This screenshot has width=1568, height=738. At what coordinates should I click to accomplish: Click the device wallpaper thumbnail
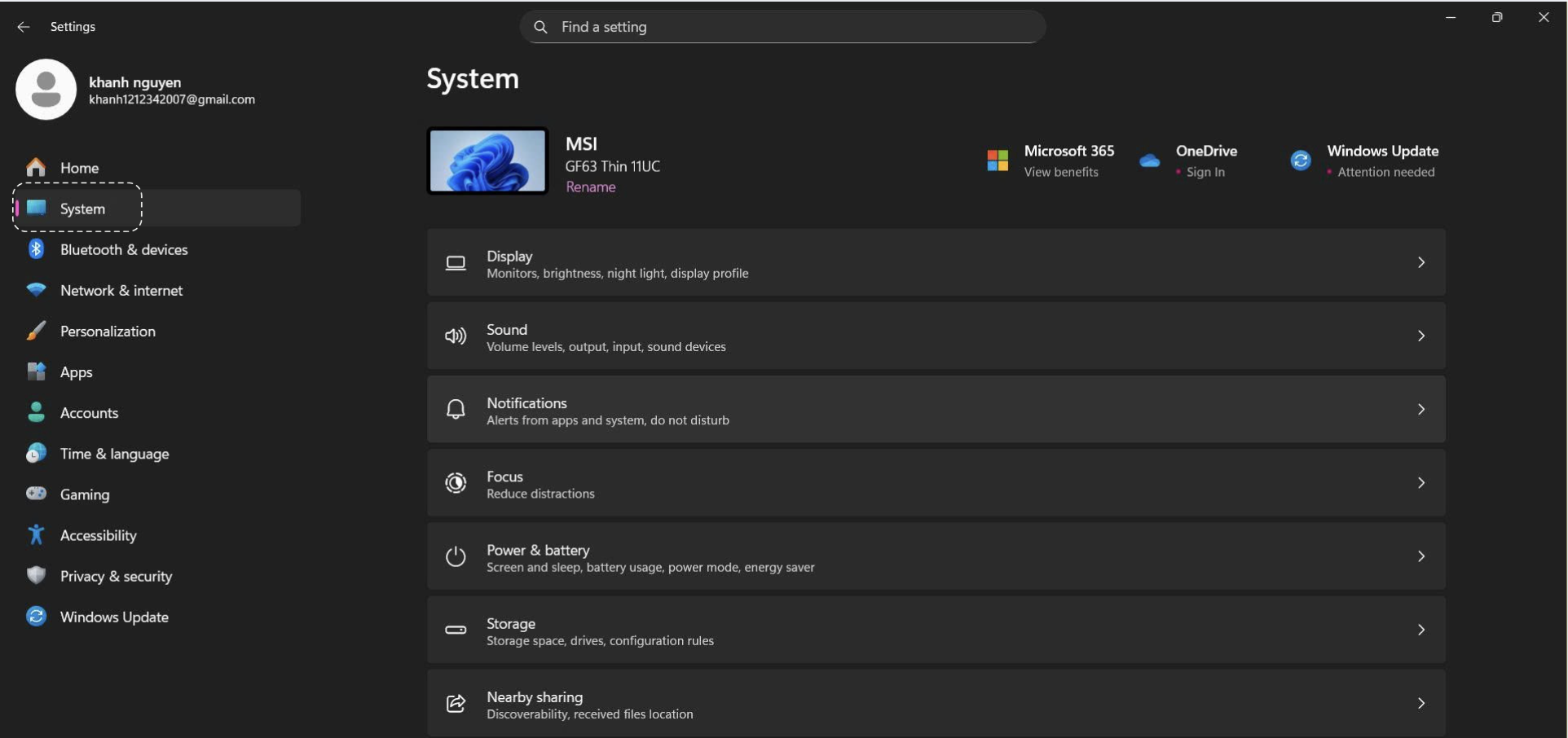pyautogui.click(x=487, y=161)
